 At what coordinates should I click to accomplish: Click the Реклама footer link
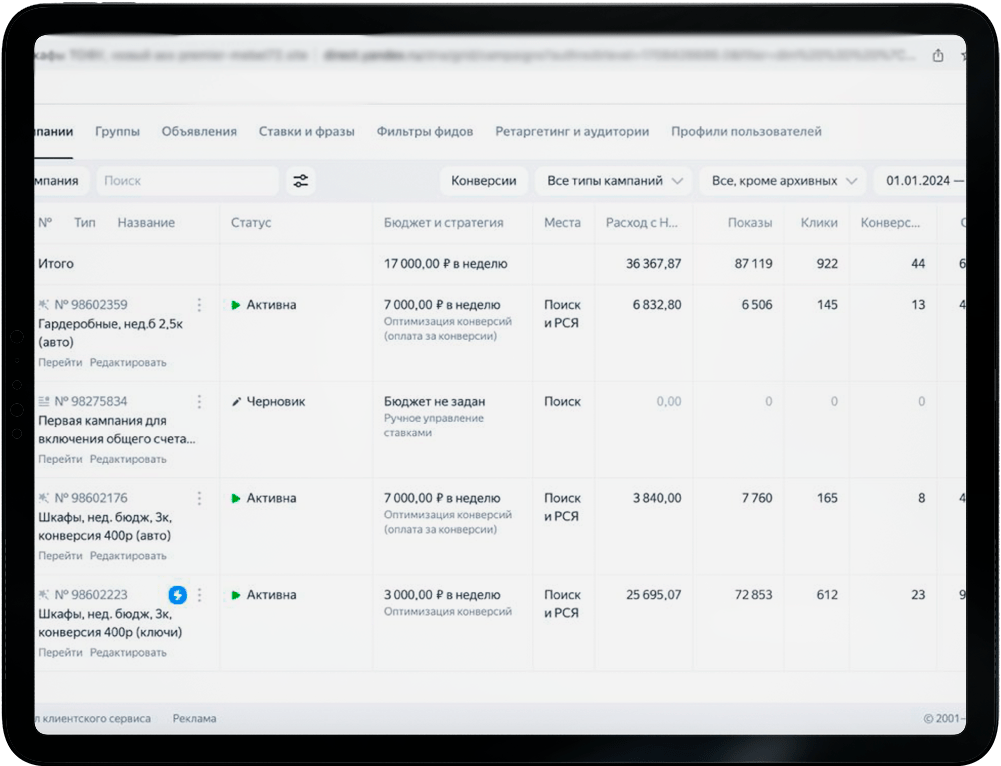click(x=194, y=719)
